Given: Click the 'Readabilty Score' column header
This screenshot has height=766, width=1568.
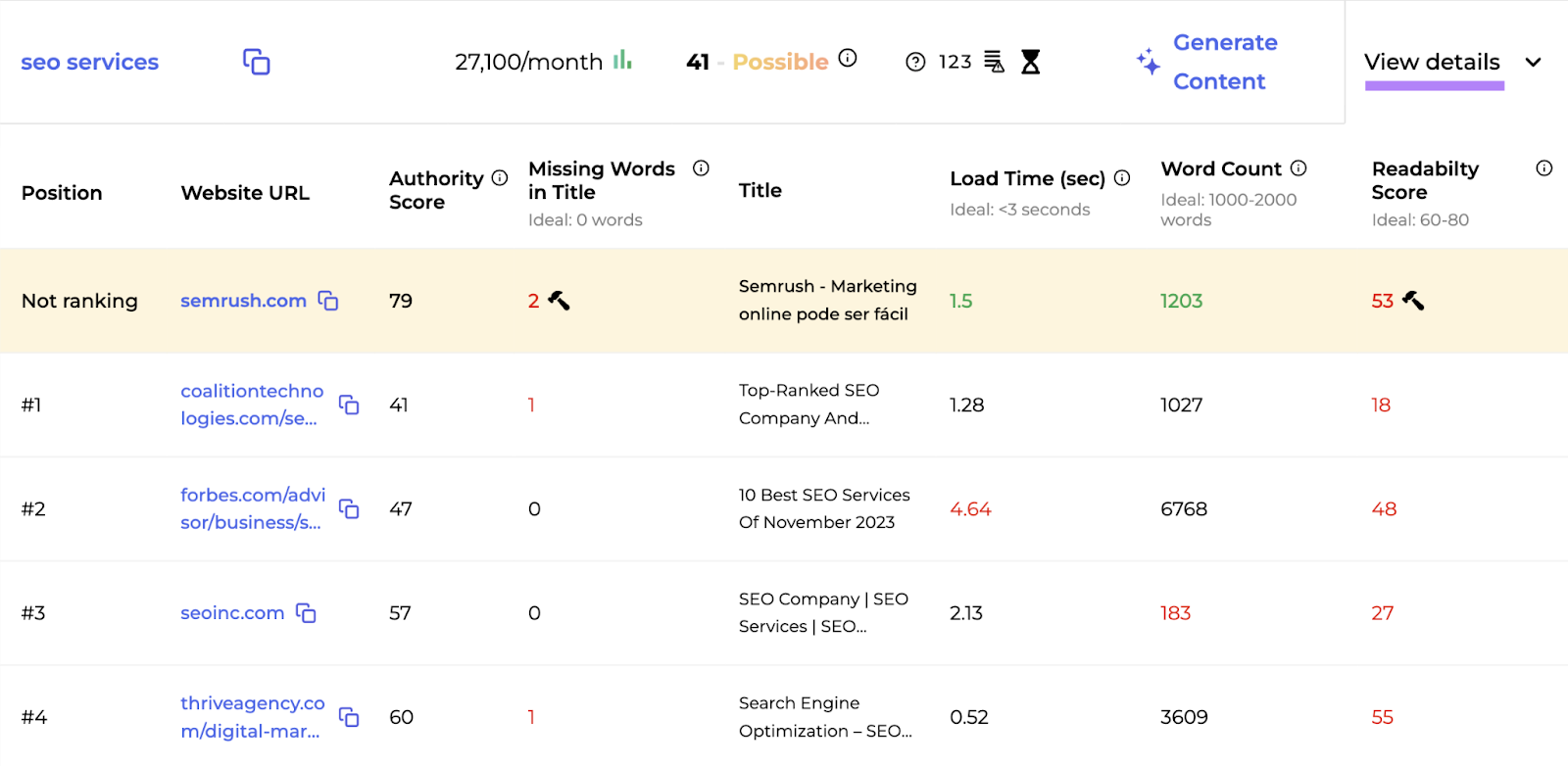Looking at the screenshot, I should [x=1425, y=180].
